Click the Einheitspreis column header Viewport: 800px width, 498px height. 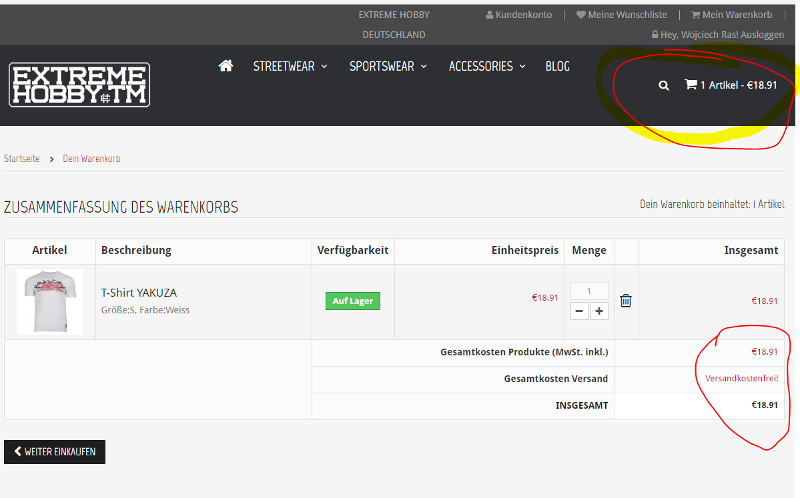click(525, 250)
